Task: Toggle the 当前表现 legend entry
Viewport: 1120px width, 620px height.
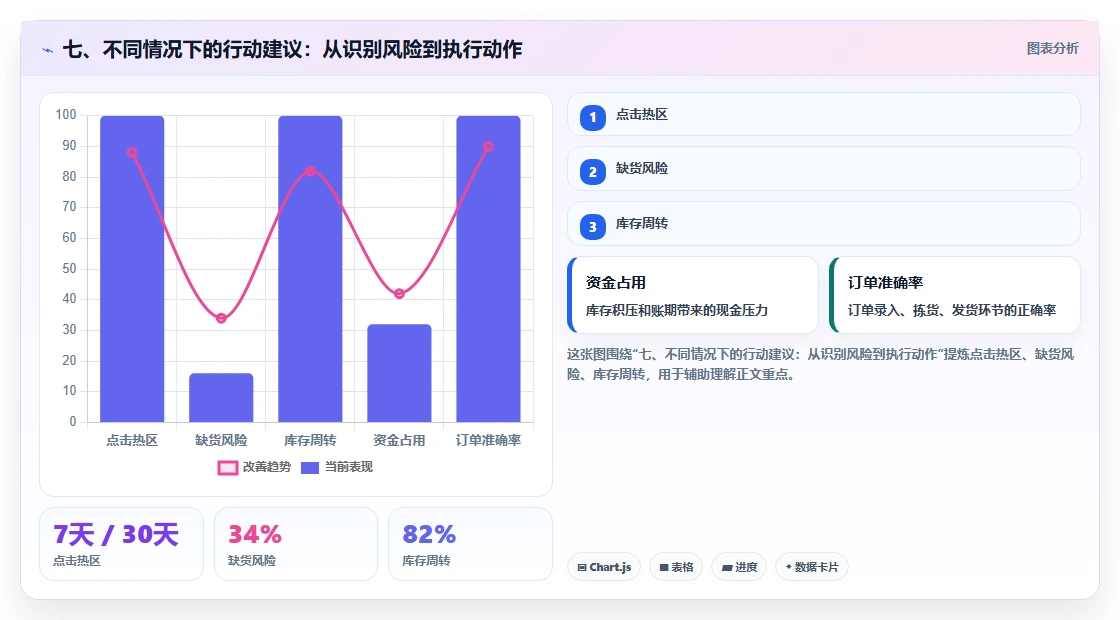Action: (x=336, y=467)
